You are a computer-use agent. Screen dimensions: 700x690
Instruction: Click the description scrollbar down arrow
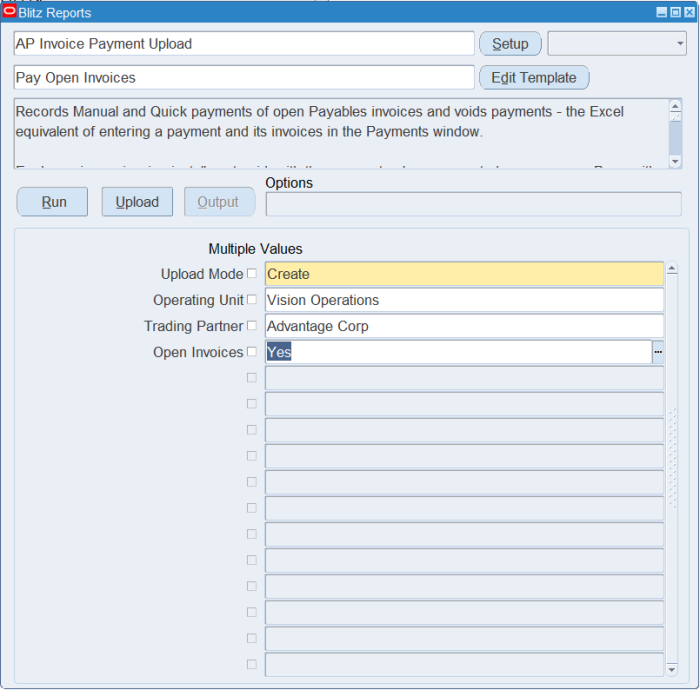tap(675, 162)
